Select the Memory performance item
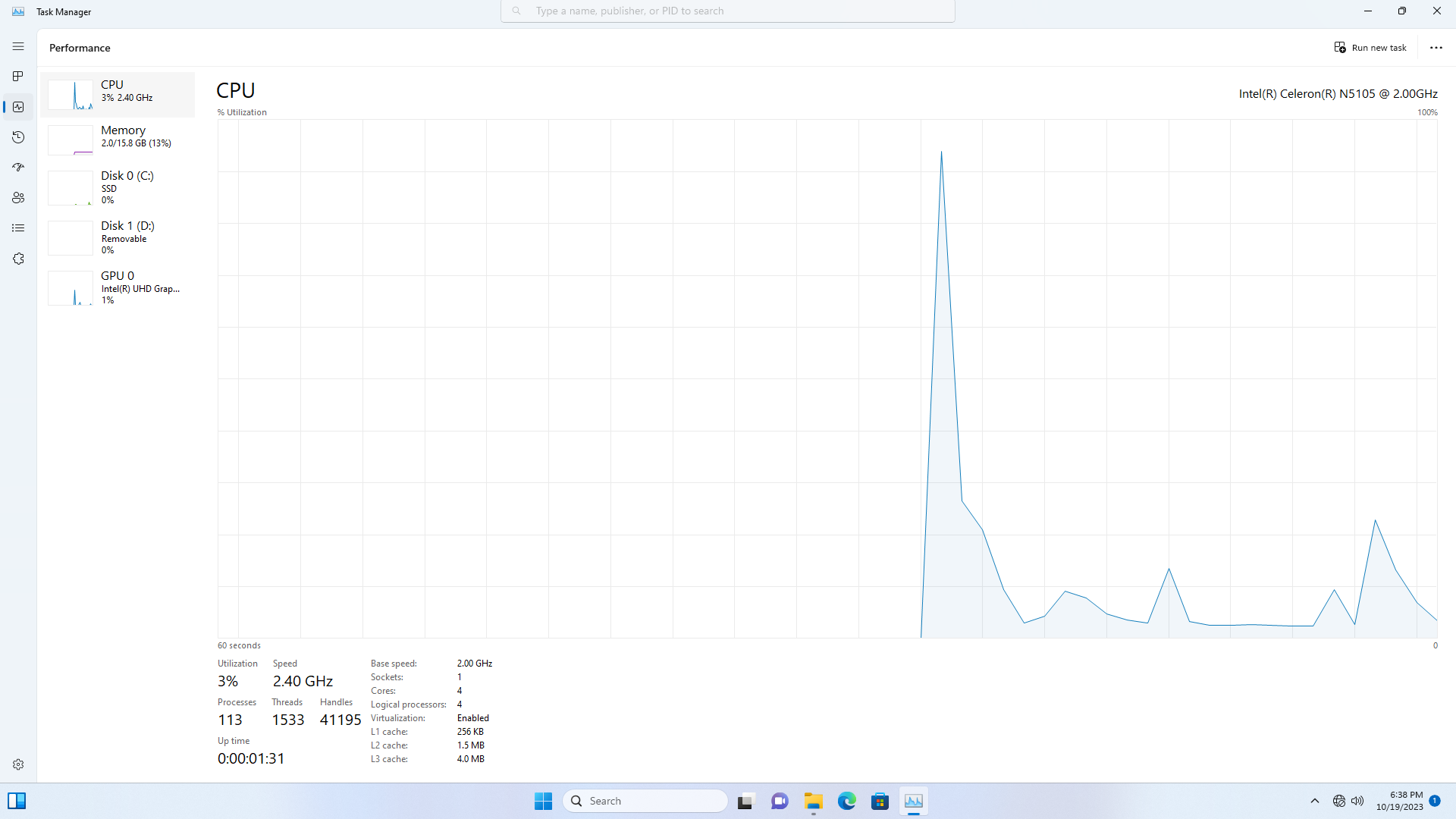This screenshot has width=1456, height=819. click(x=118, y=140)
